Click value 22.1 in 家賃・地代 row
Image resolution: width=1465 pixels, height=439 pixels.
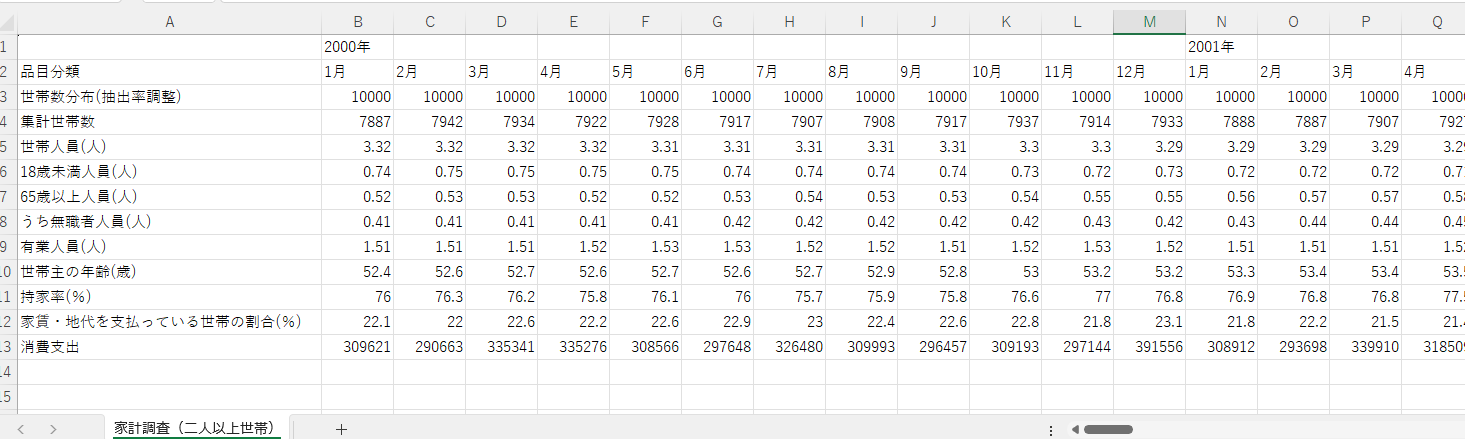tap(358, 322)
